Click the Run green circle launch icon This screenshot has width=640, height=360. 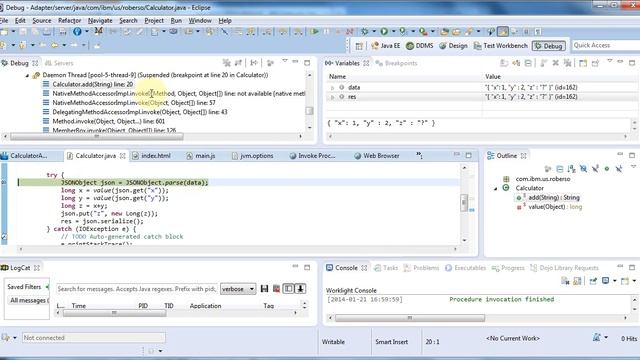[x=384, y=31]
